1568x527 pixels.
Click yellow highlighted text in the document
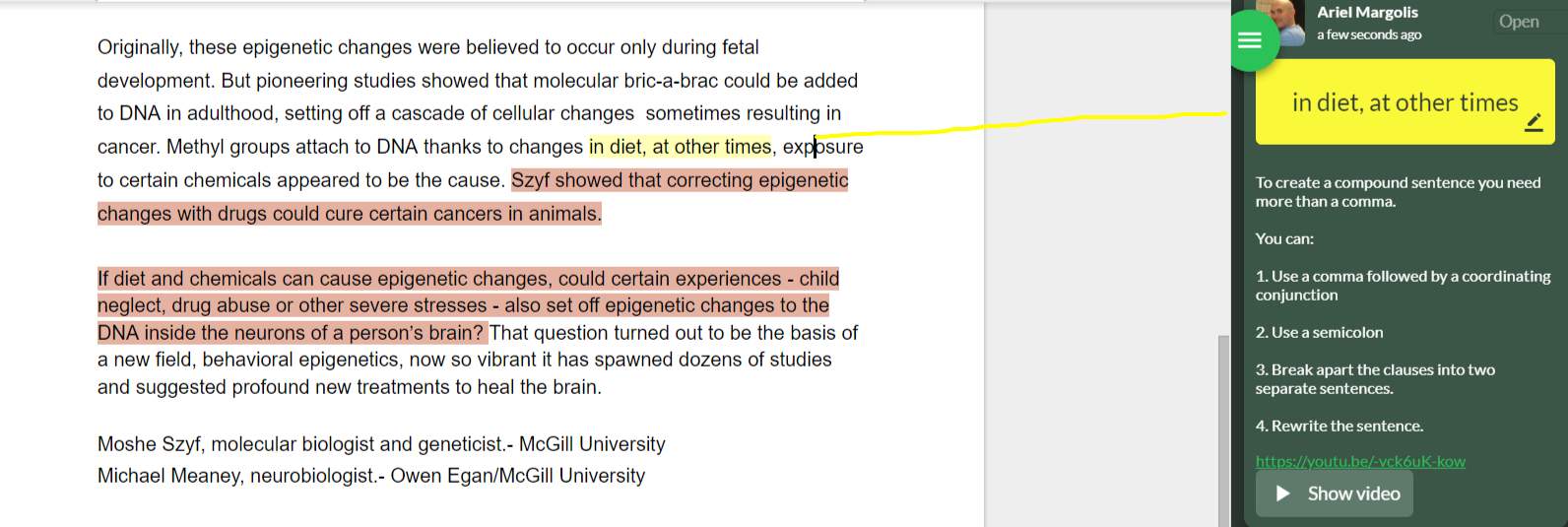(x=680, y=147)
